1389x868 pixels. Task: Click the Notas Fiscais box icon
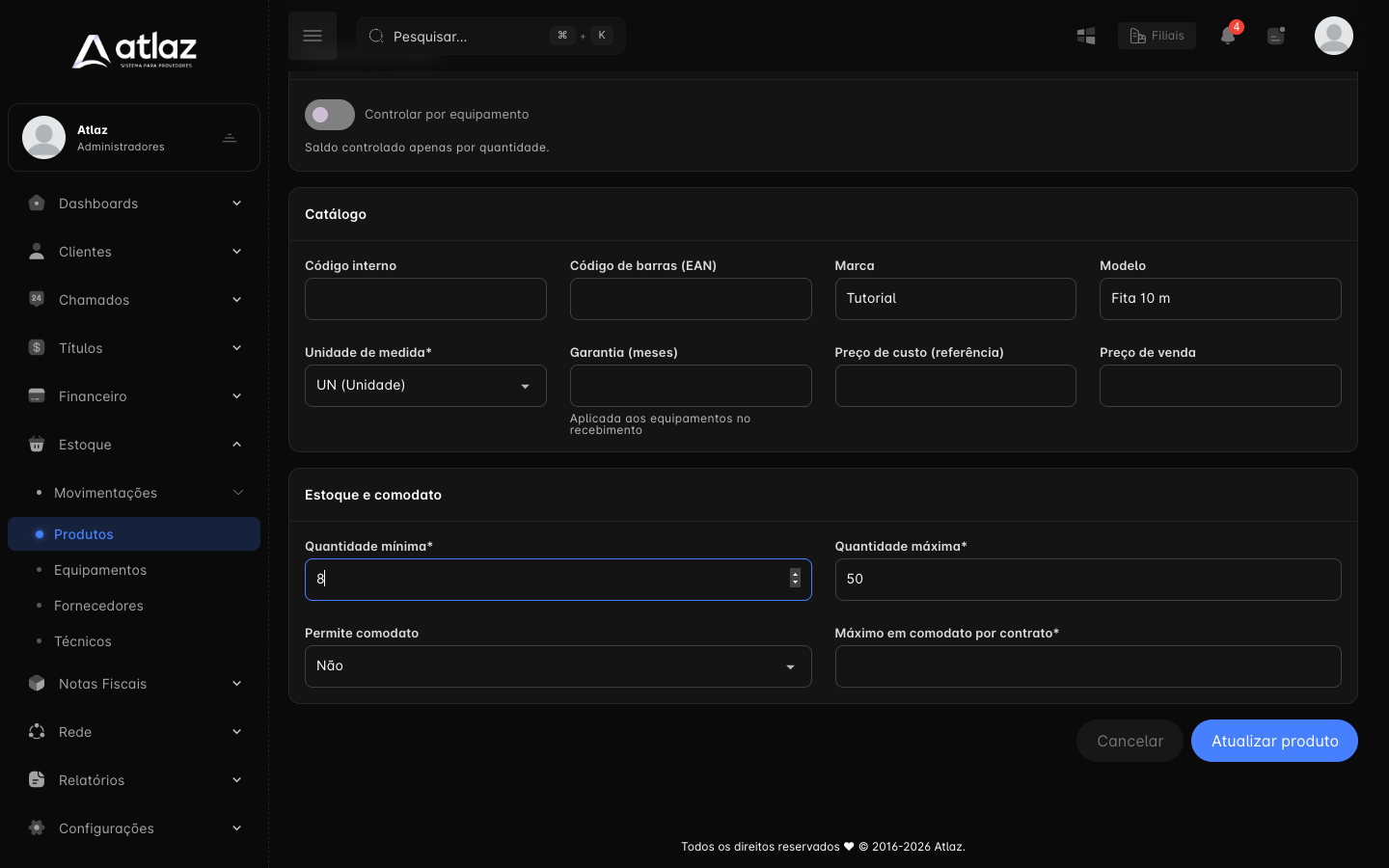coord(37,683)
